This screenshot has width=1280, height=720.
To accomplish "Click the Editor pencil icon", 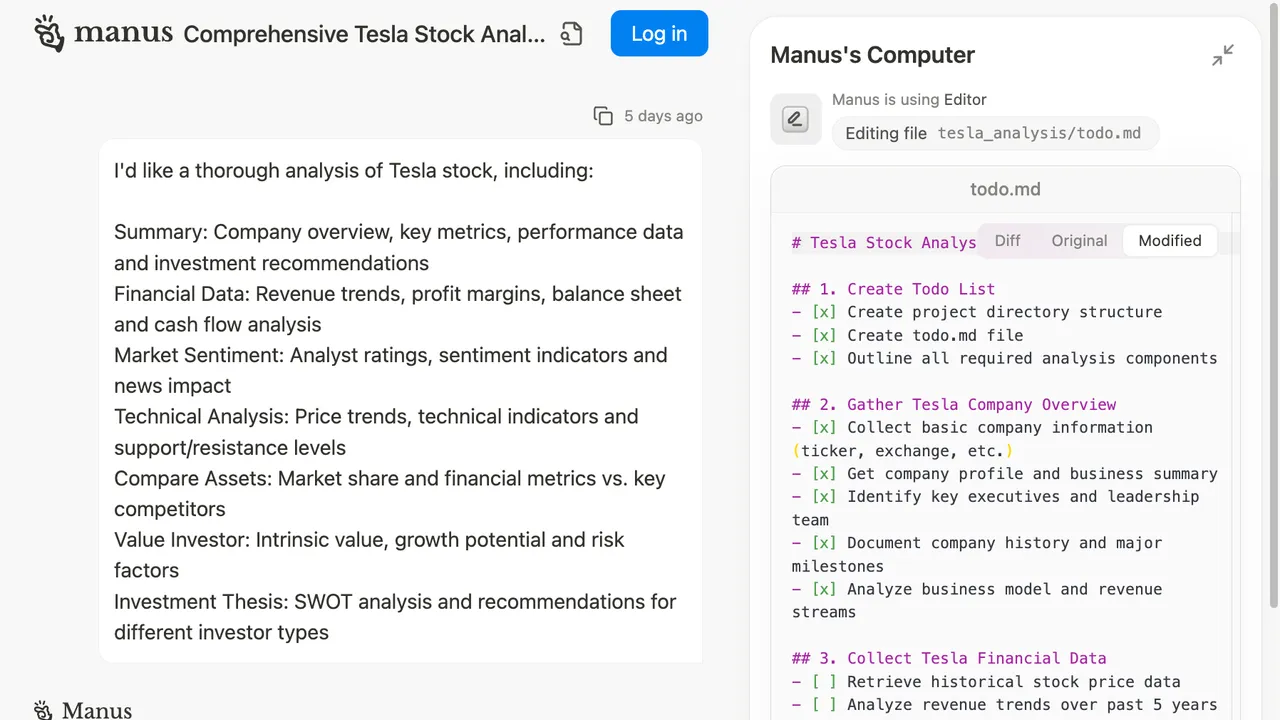I will coord(795,120).
